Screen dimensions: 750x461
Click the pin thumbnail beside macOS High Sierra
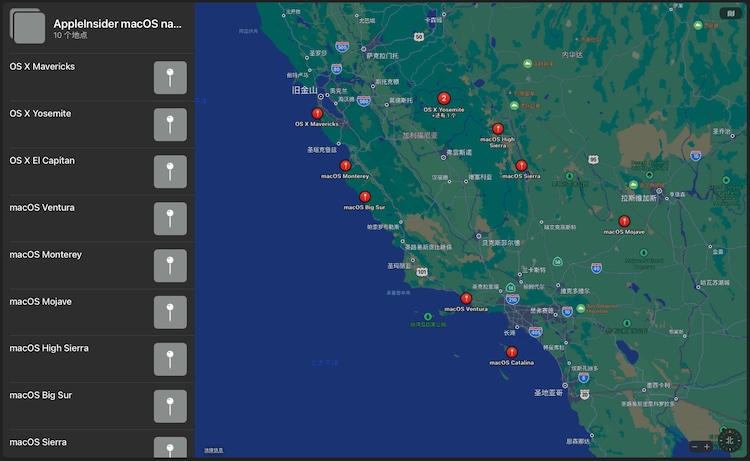pyautogui.click(x=170, y=359)
